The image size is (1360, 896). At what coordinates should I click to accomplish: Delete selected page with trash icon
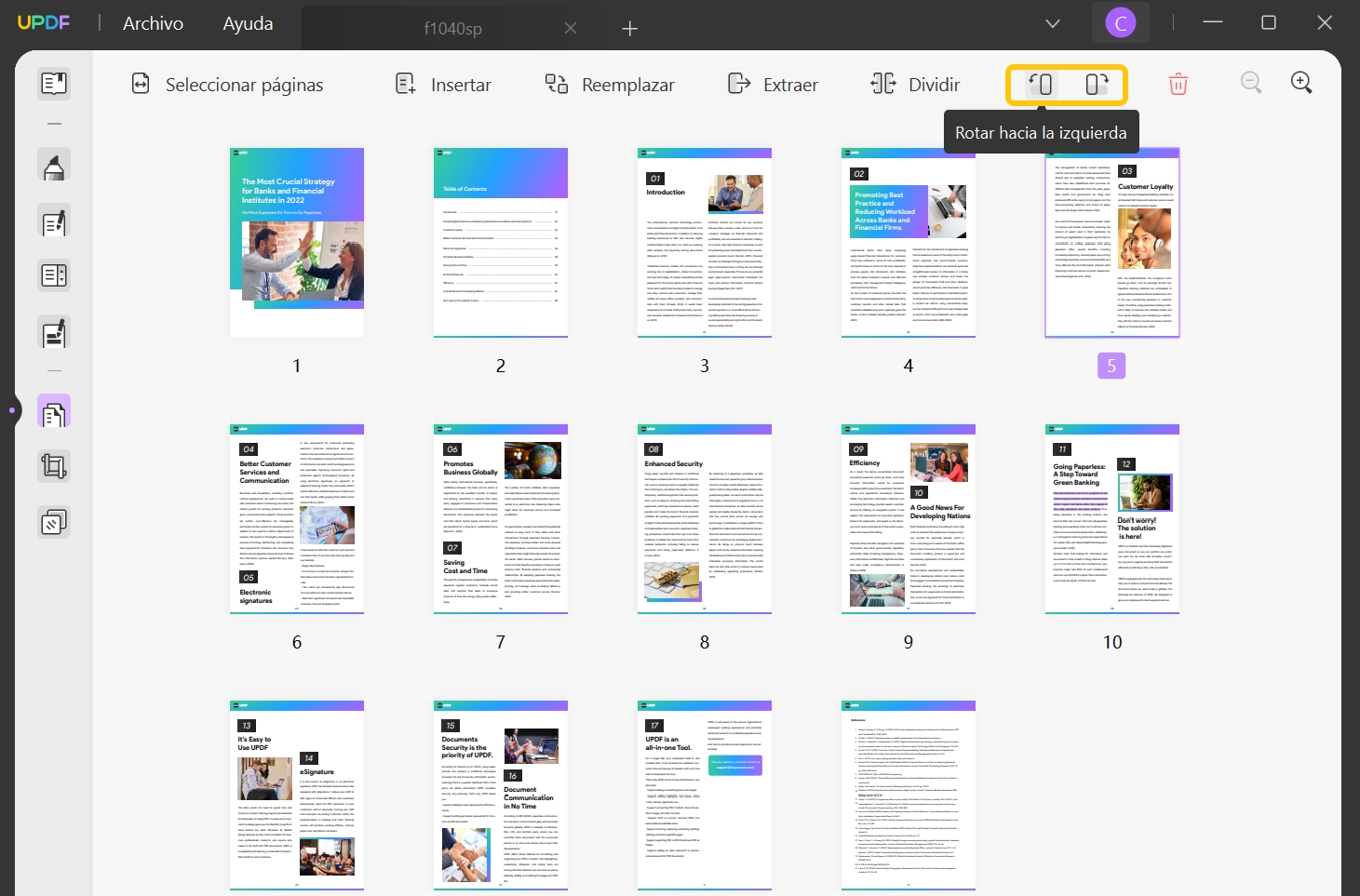1178,85
